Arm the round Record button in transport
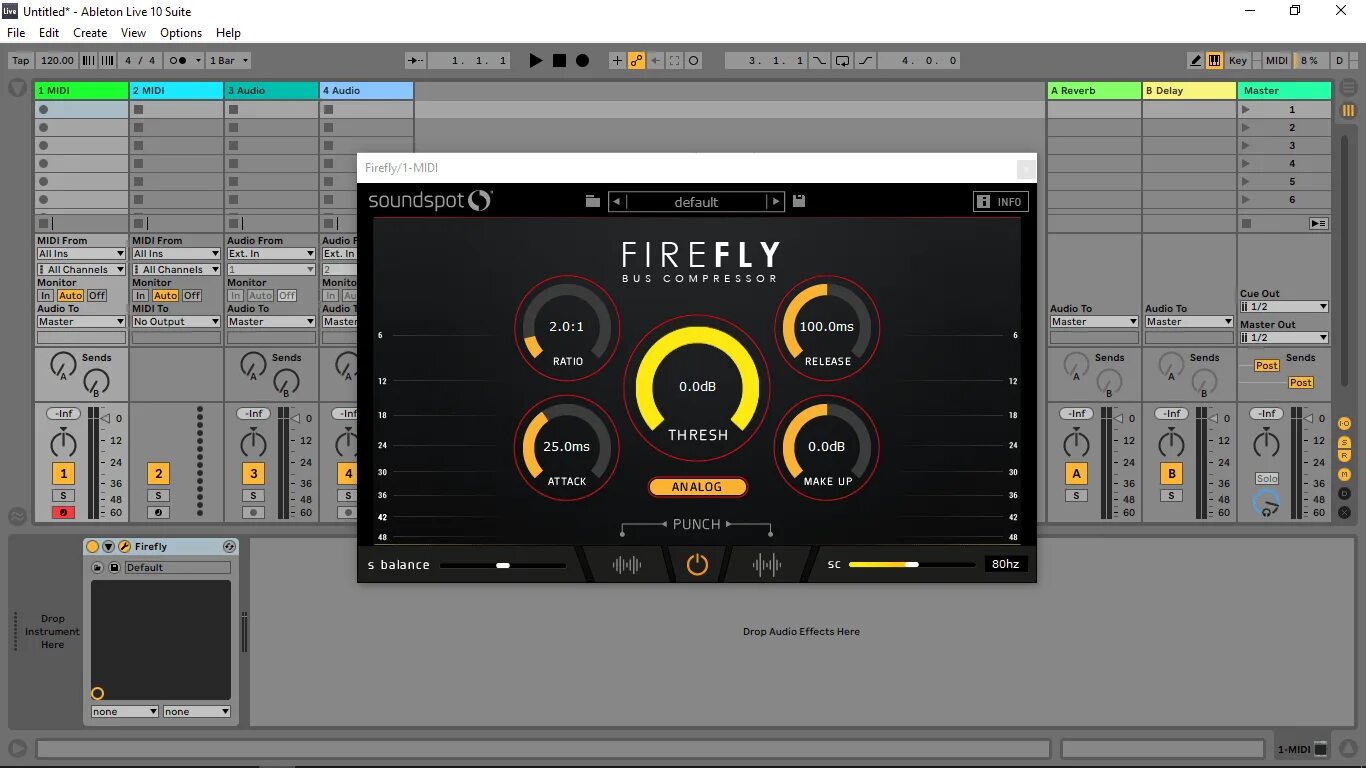Screen dimensions: 1366x768 point(582,61)
